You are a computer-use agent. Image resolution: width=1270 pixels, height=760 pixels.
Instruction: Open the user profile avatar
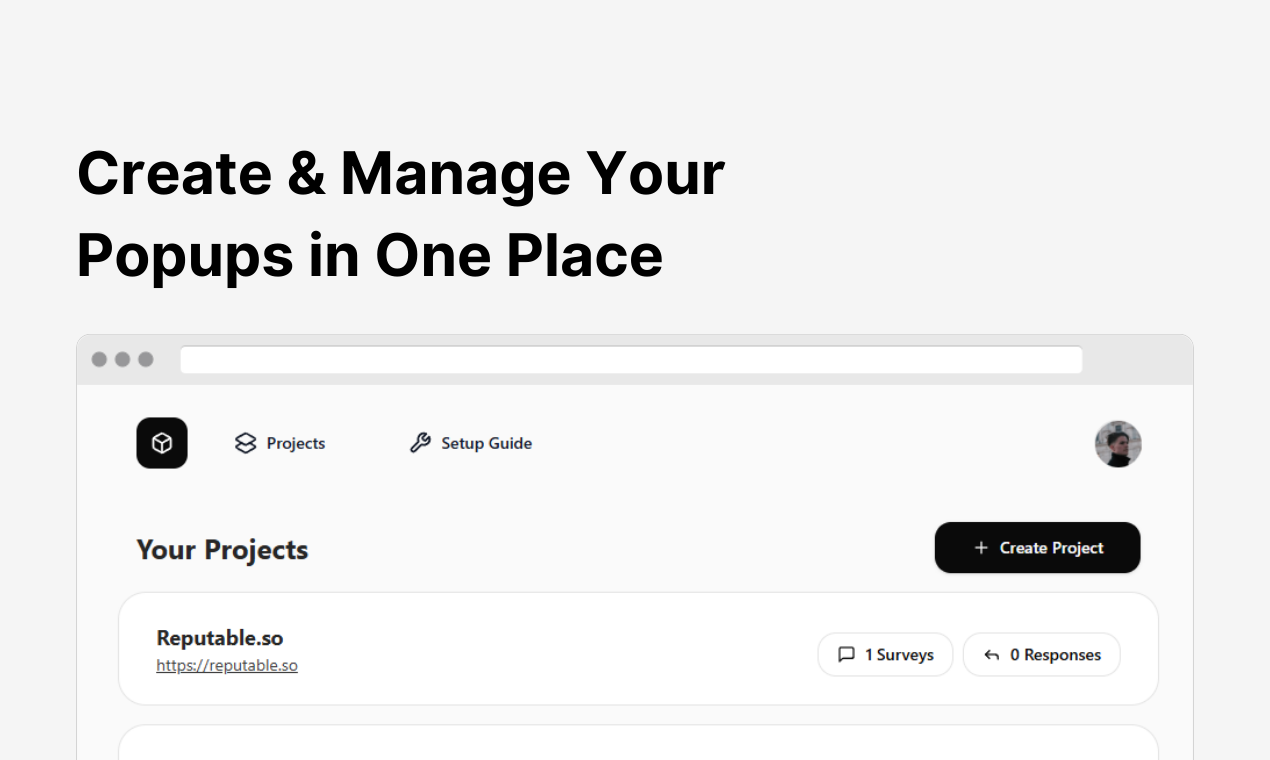tap(1118, 444)
